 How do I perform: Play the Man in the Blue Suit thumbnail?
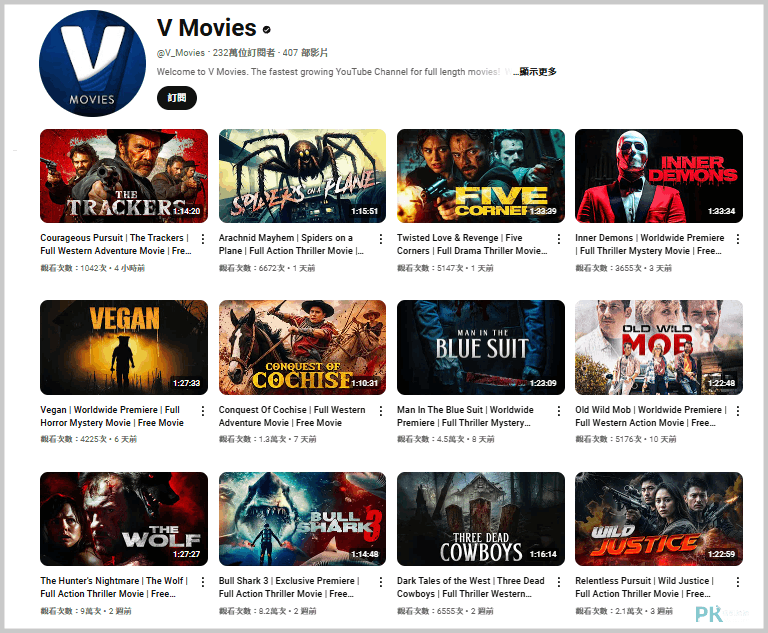[480, 347]
